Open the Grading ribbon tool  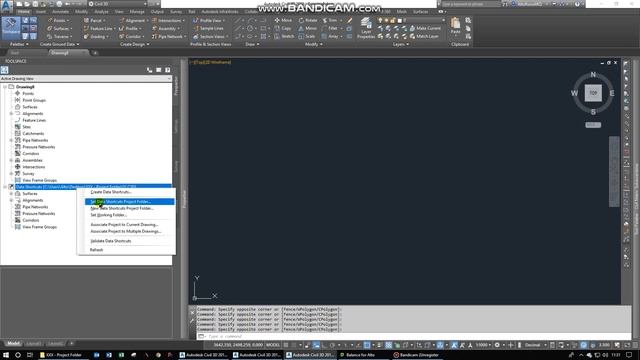point(96,37)
